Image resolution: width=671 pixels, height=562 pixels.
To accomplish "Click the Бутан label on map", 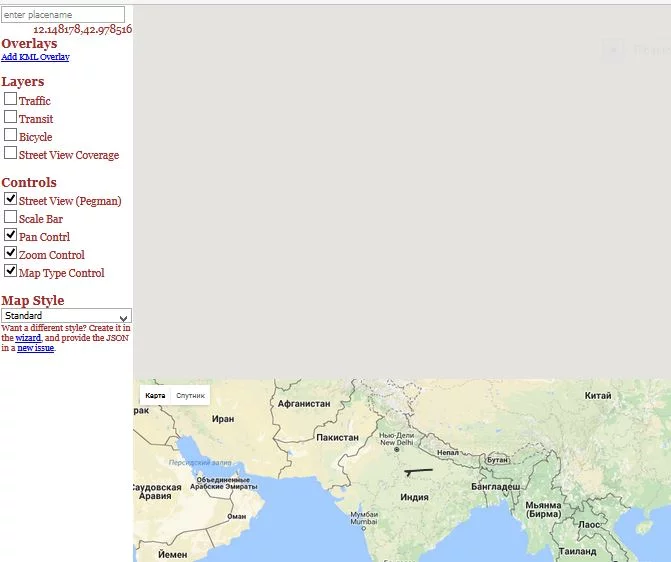I will 497,460.
